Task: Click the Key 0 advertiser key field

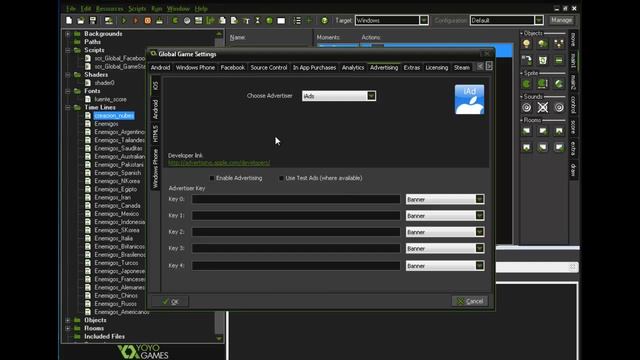Action: 296,199
